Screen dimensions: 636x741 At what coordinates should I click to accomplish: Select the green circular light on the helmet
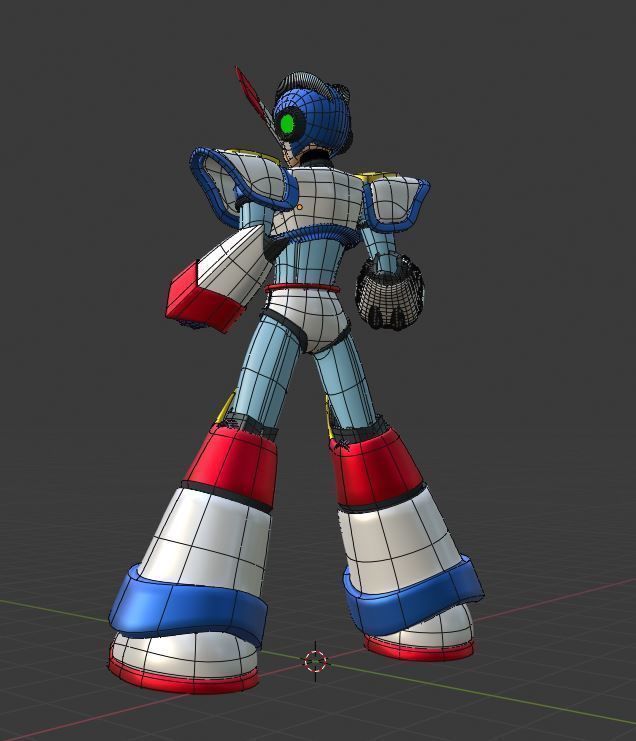click(287, 124)
